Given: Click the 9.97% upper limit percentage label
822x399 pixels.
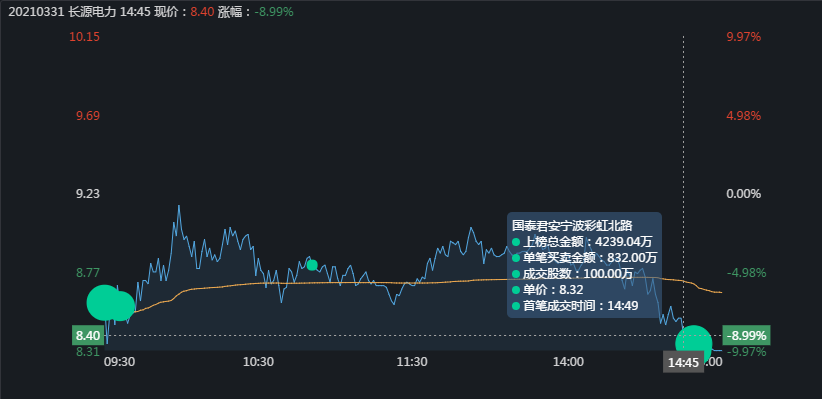Looking at the screenshot, I should [743, 37].
